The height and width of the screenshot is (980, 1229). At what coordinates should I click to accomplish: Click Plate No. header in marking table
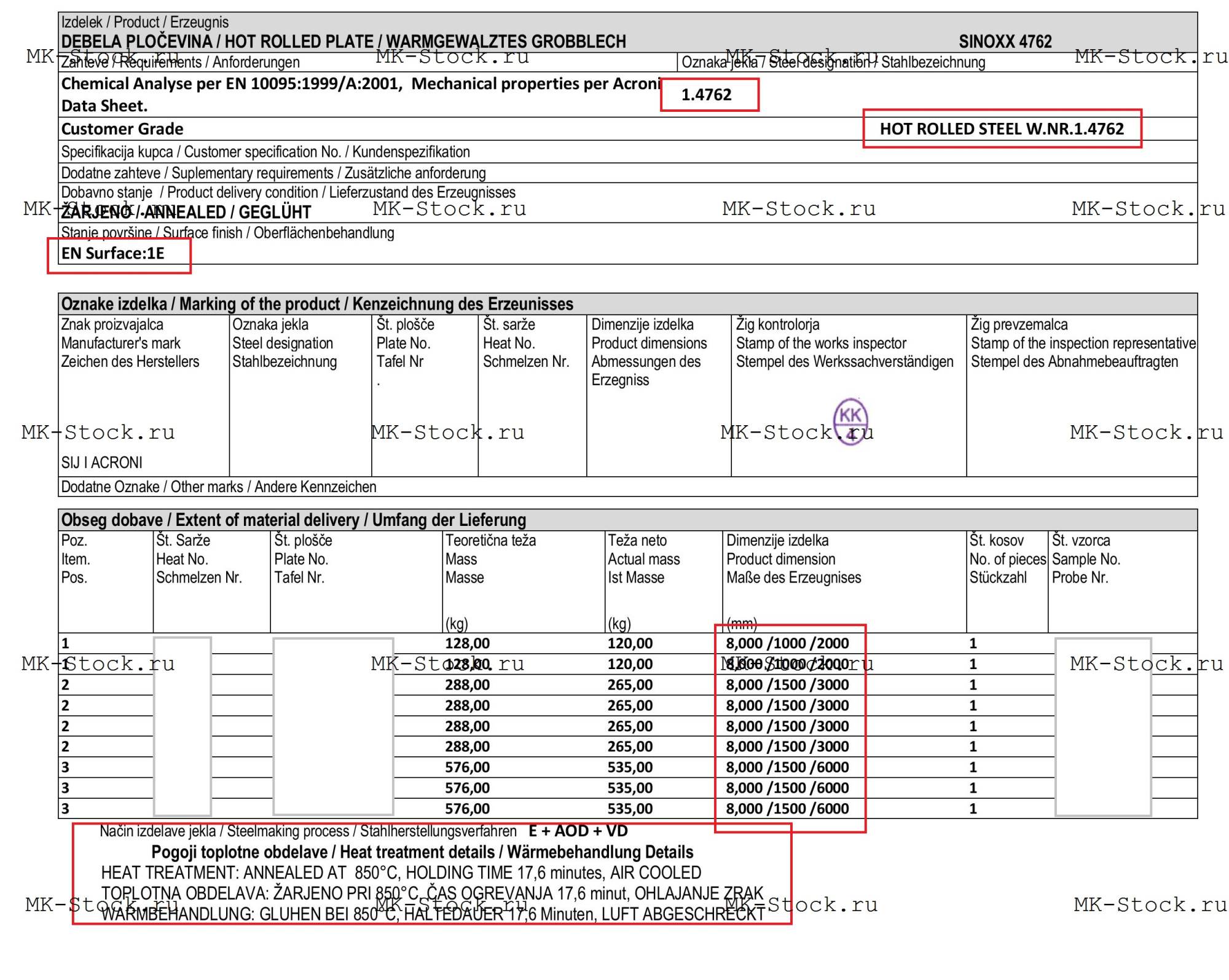[406, 343]
